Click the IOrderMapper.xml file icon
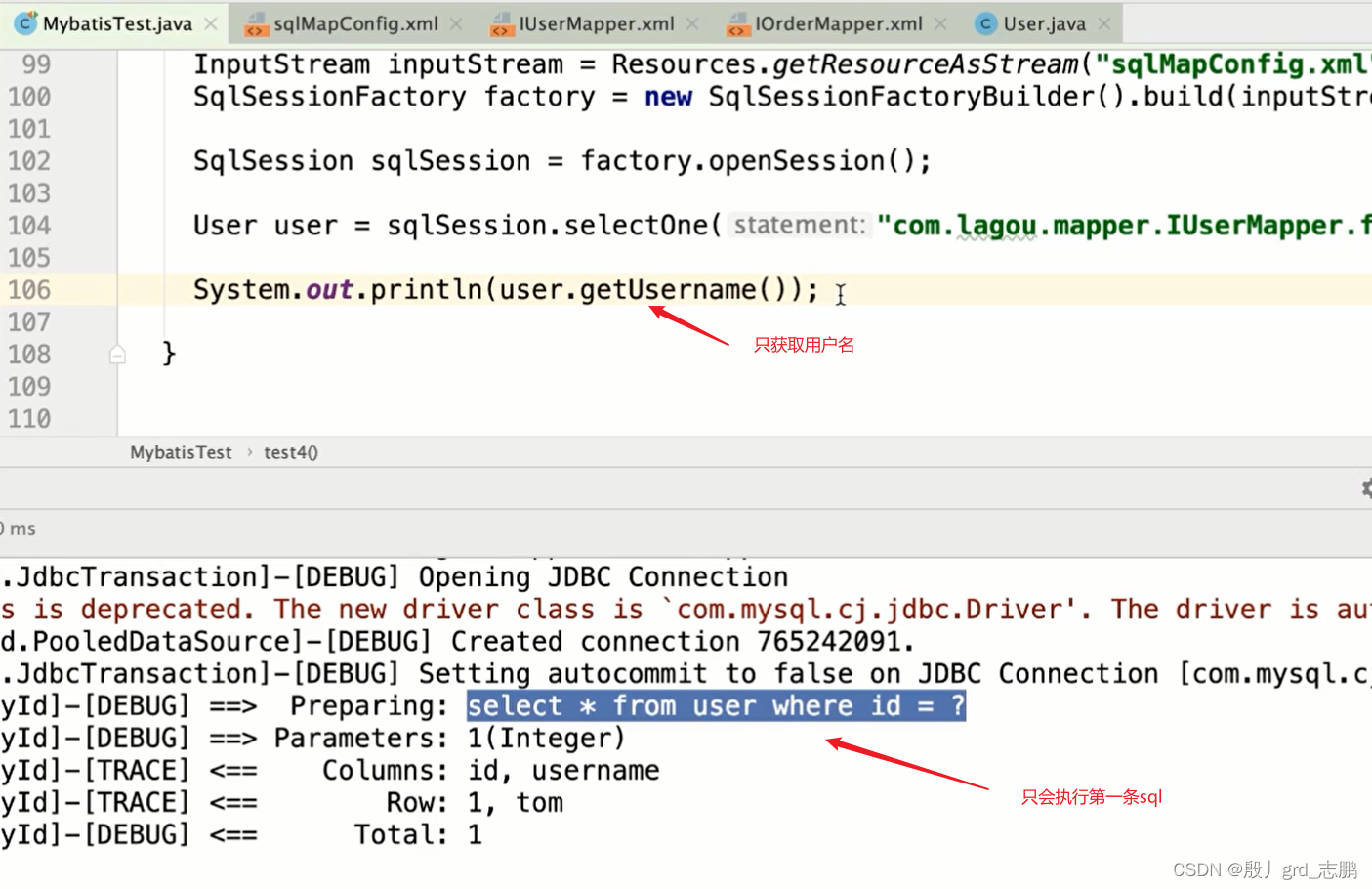 tap(738, 24)
